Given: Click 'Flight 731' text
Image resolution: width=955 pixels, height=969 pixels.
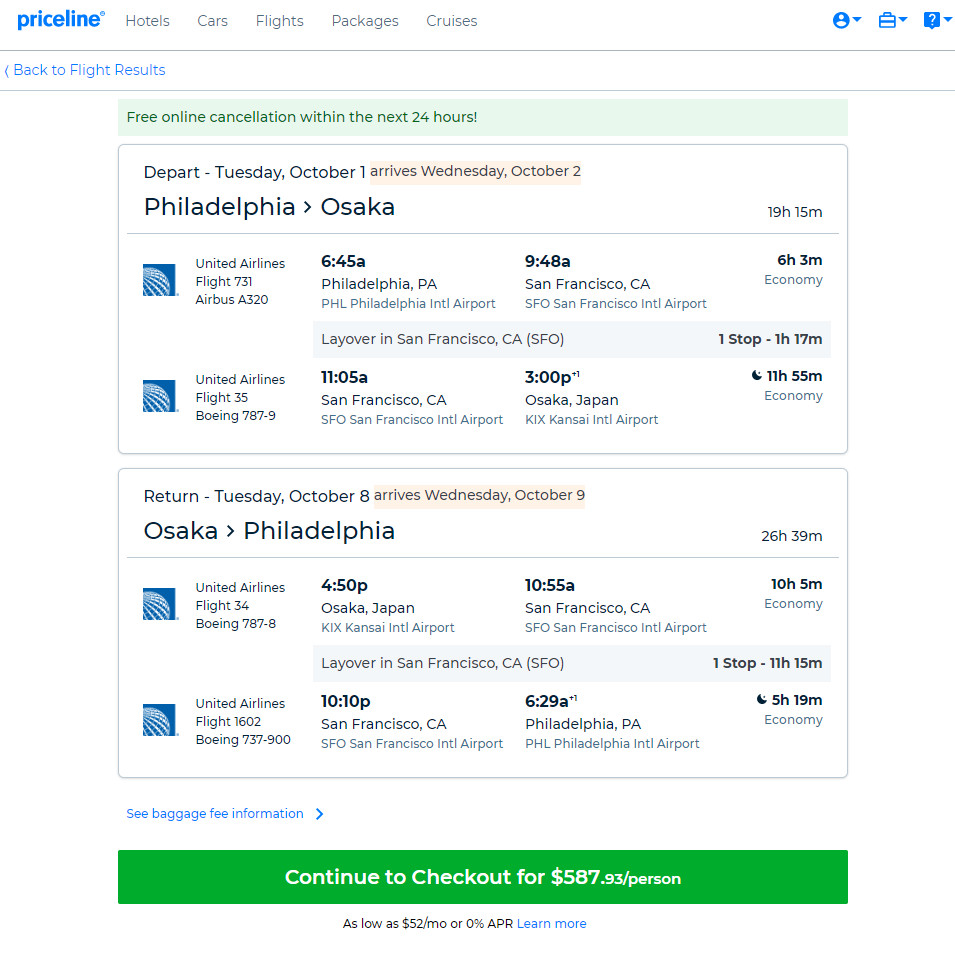Looking at the screenshot, I should (x=224, y=281).
